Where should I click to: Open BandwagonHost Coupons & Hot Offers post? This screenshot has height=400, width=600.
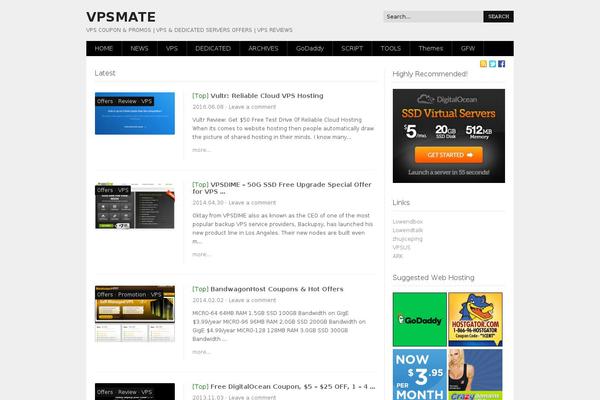tap(277, 289)
